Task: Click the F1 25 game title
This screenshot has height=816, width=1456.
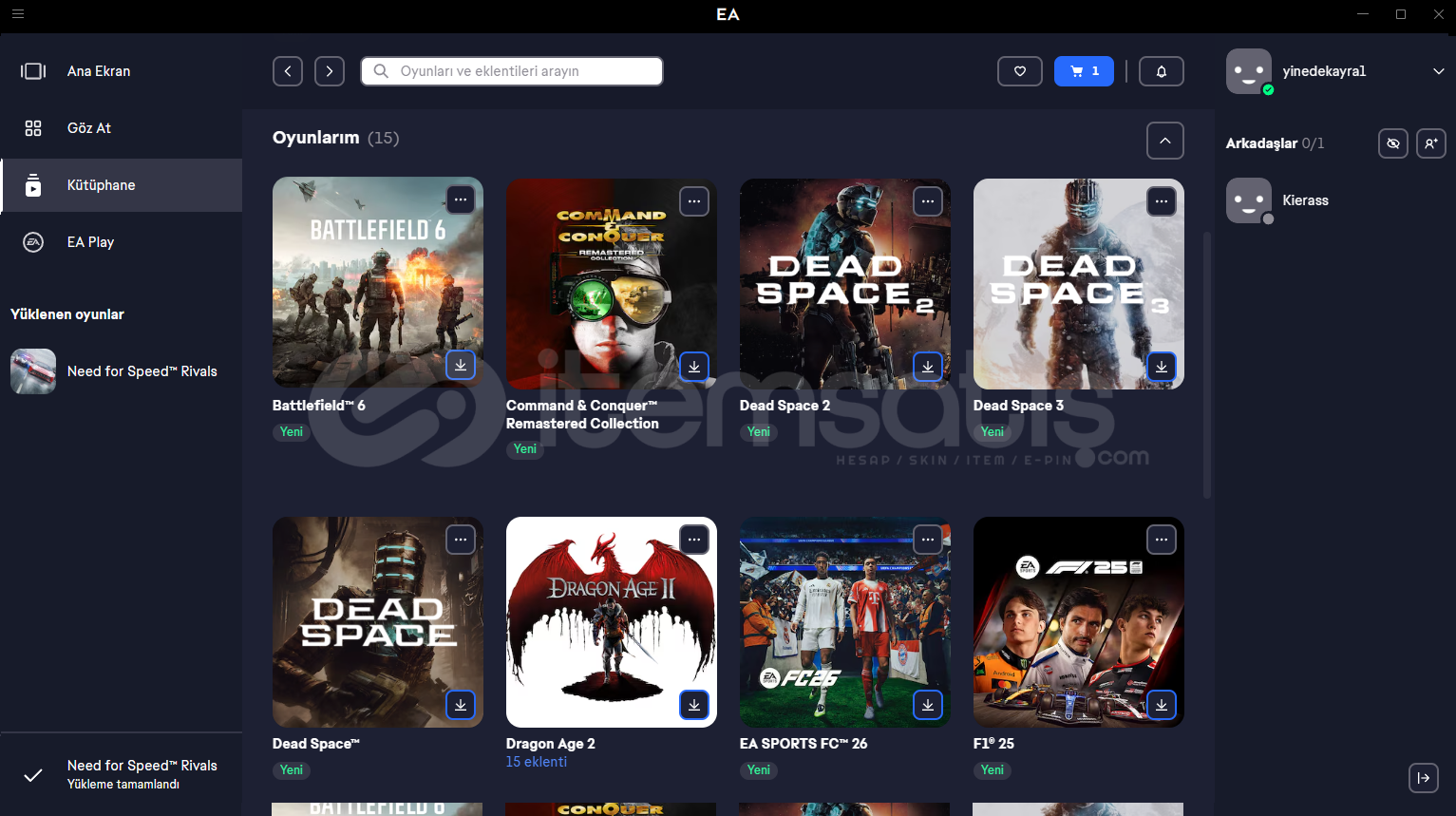Action: pyautogui.click(x=993, y=744)
